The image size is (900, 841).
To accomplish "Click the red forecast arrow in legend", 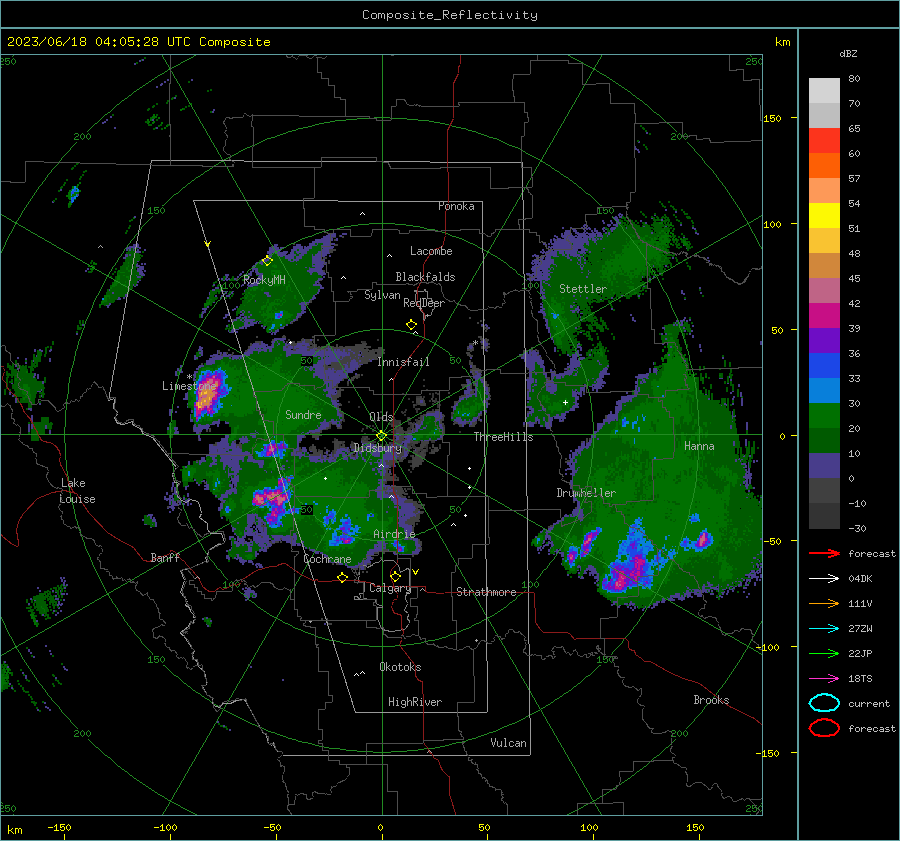I will (x=824, y=553).
